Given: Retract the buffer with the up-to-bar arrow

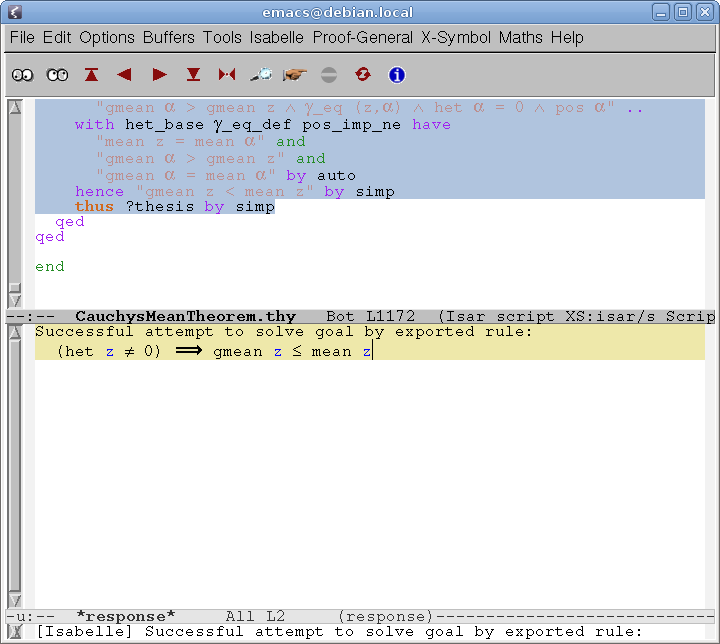Looking at the screenshot, I should click(91, 75).
